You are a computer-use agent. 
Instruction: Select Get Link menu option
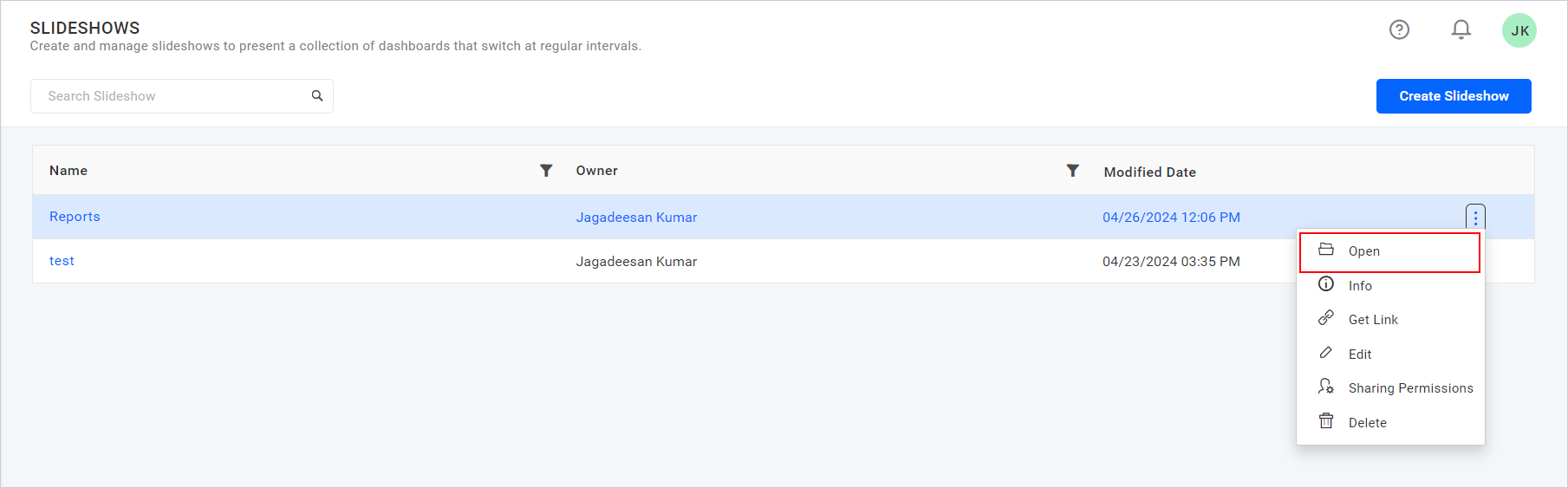pos(1372,320)
